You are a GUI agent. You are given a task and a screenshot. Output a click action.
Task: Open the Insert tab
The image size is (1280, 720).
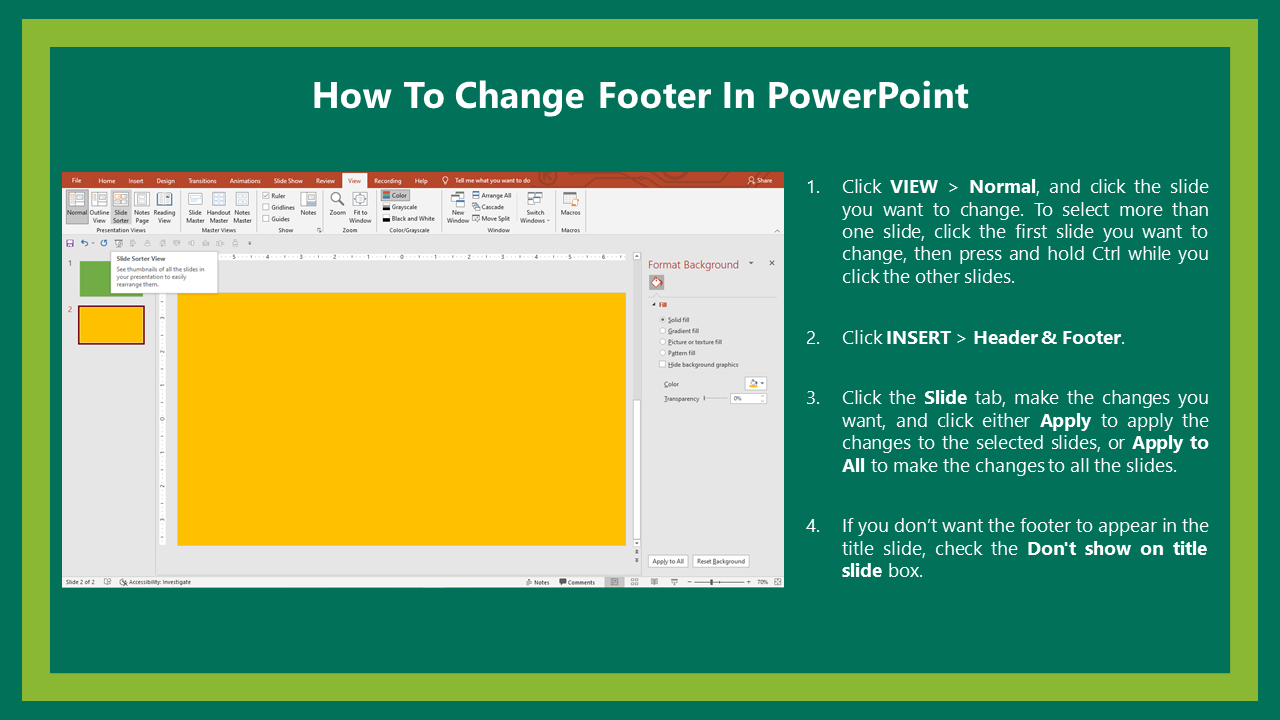(136, 181)
